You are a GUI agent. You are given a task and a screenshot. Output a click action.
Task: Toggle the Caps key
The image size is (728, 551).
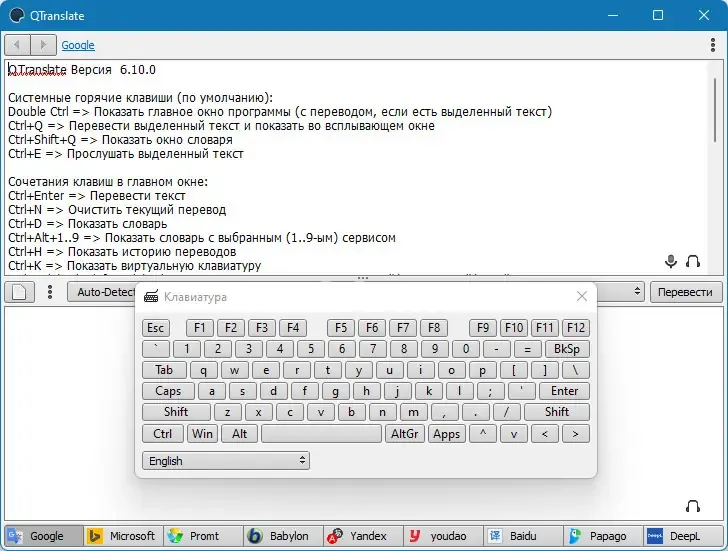pos(168,391)
